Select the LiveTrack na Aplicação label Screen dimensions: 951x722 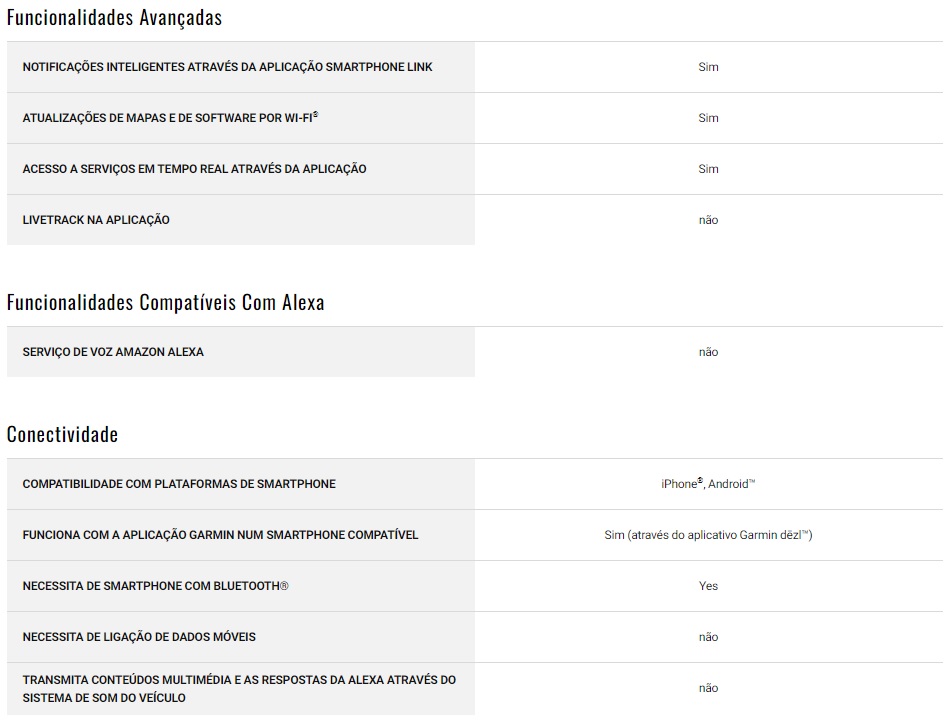pos(96,220)
